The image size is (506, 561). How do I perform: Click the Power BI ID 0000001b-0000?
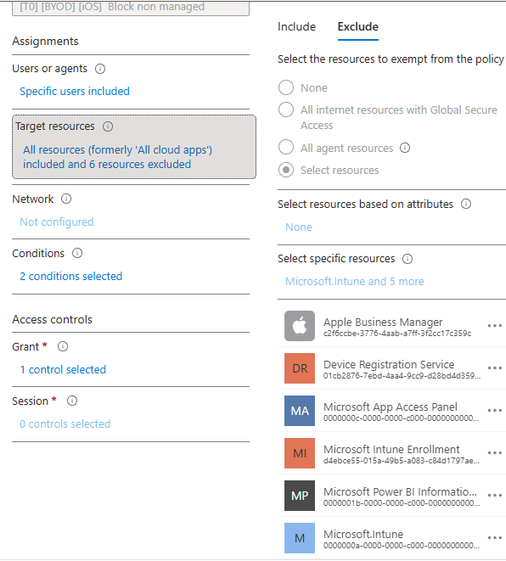(x=402, y=503)
